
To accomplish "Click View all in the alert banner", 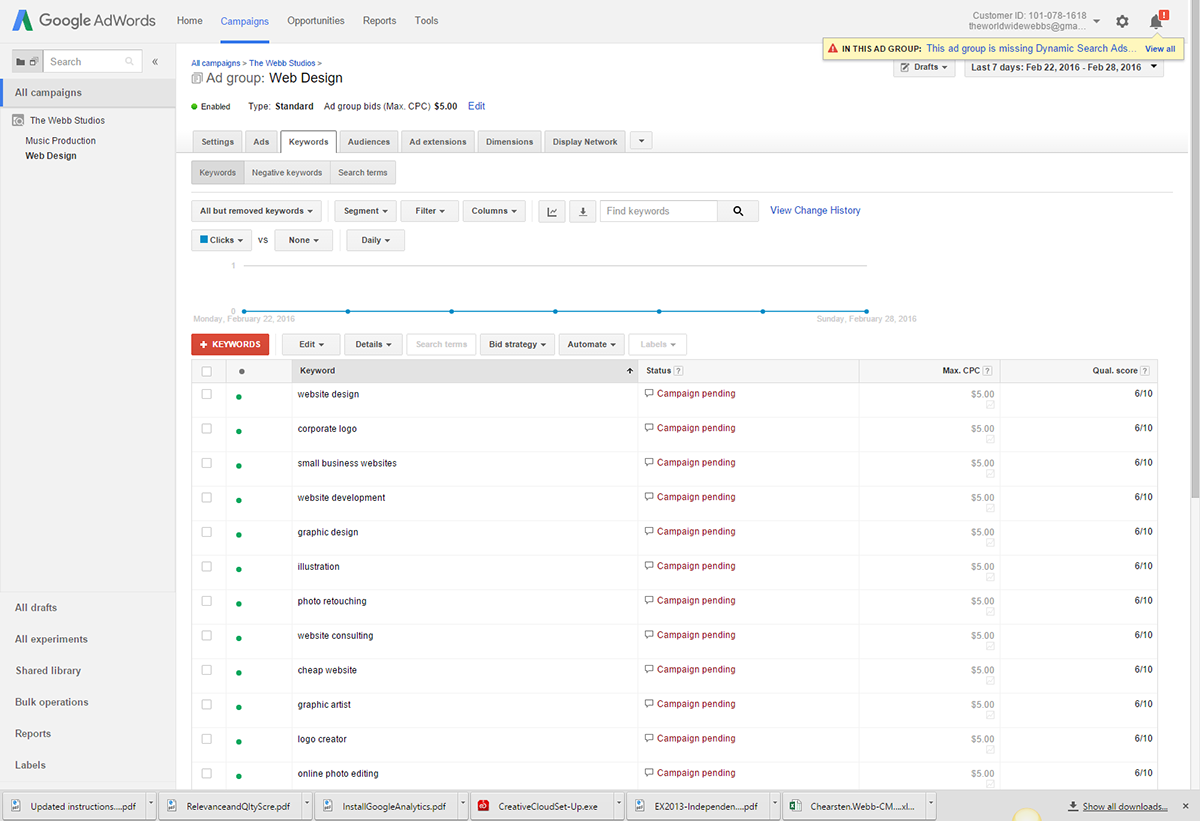I will click(x=1160, y=48).
